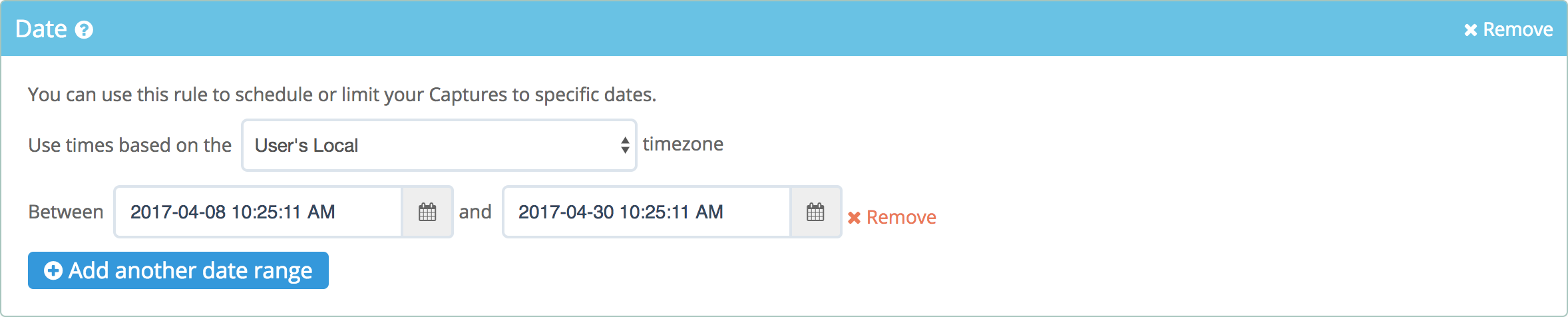
Task: Click the help question mark icon beside Date
Action: pyautogui.click(x=84, y=30)
